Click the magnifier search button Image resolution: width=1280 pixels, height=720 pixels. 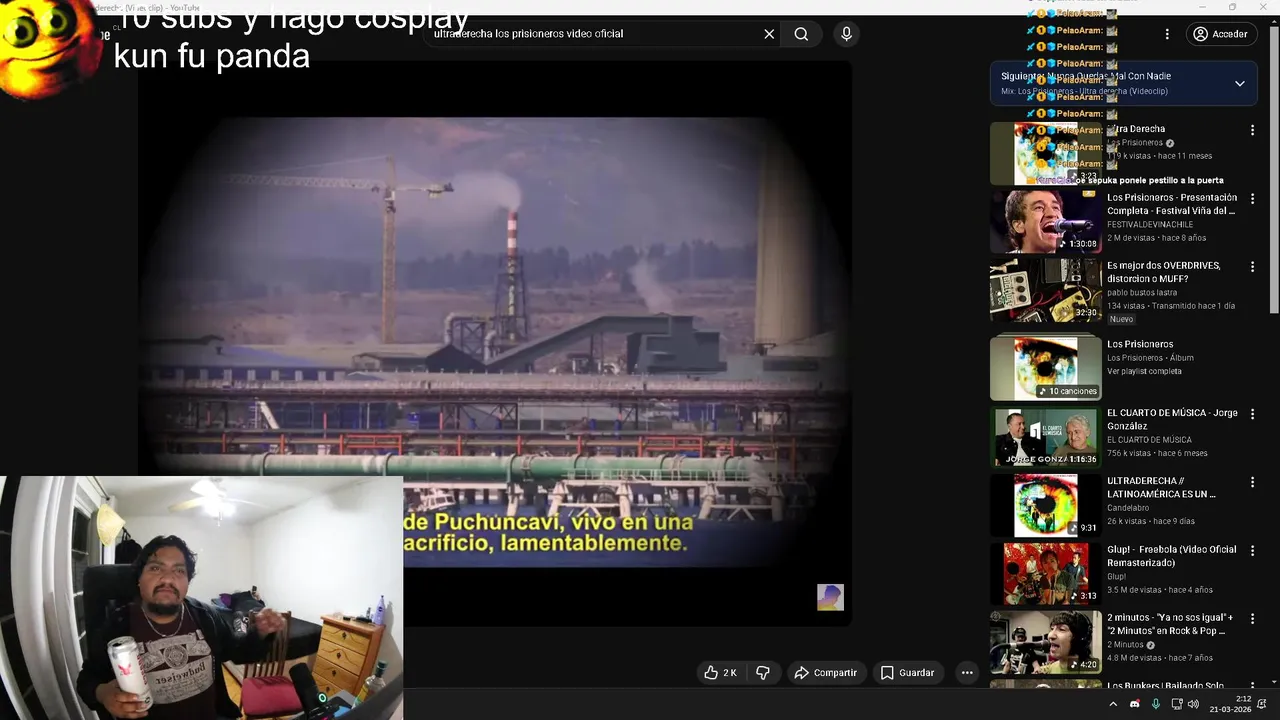(801, 34)
